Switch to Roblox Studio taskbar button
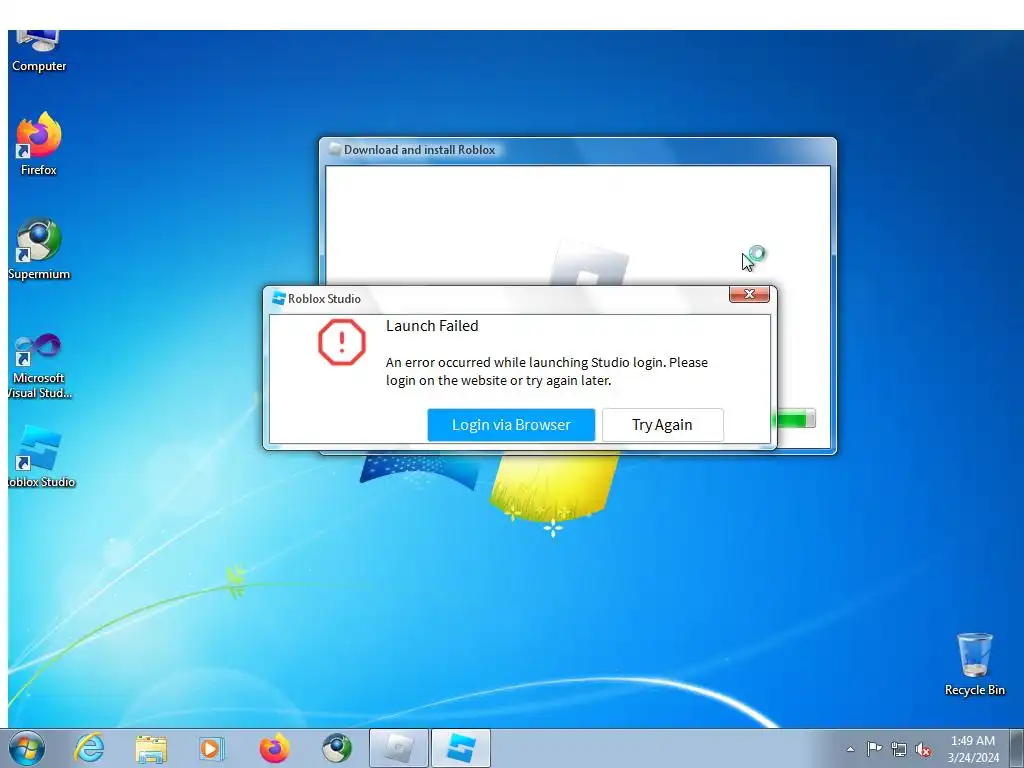The image size is (1024, 768). [x=461, y=748]
